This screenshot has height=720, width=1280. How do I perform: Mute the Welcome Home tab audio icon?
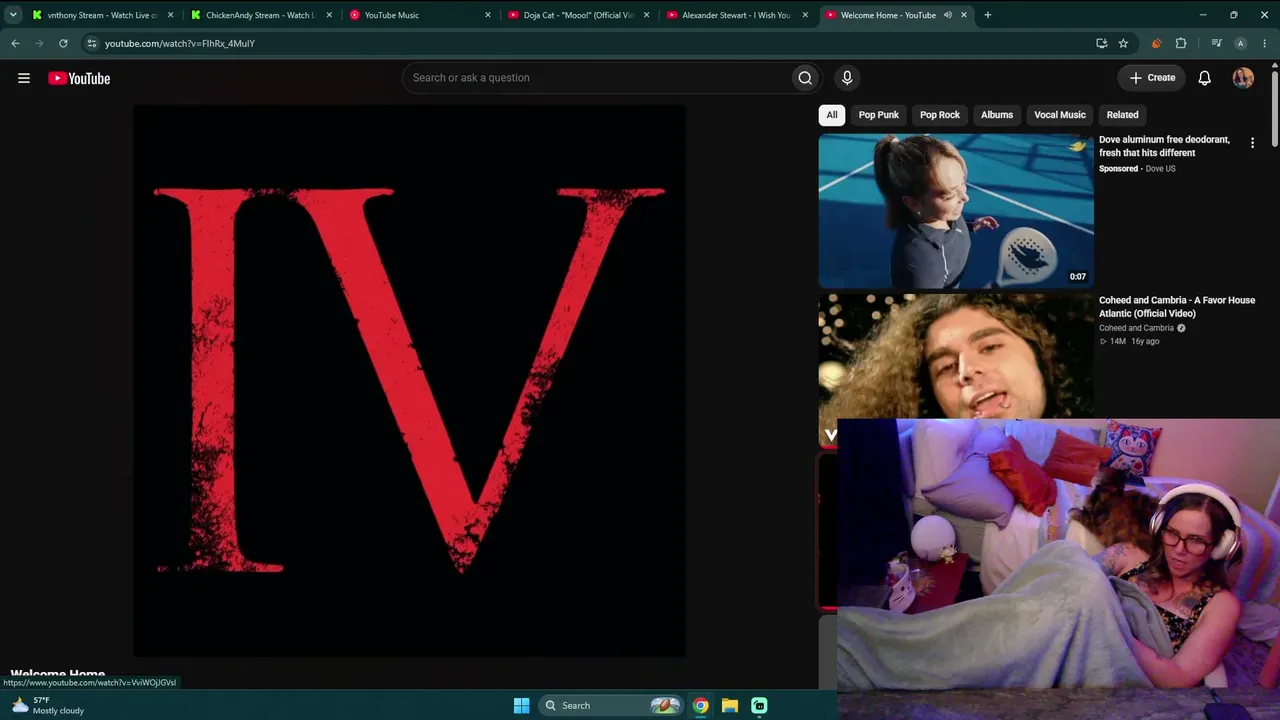point(947,15)
